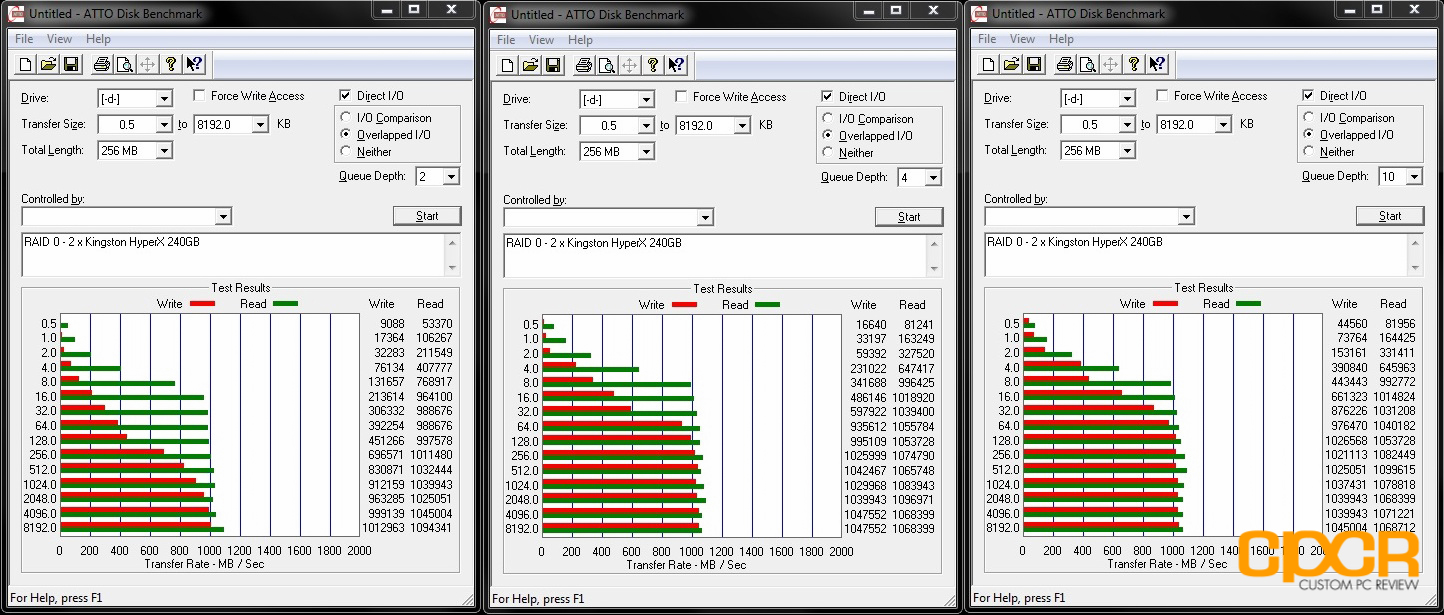
Task: Click Start button in Queue Depth 4 window
Action: coord(909,217)
